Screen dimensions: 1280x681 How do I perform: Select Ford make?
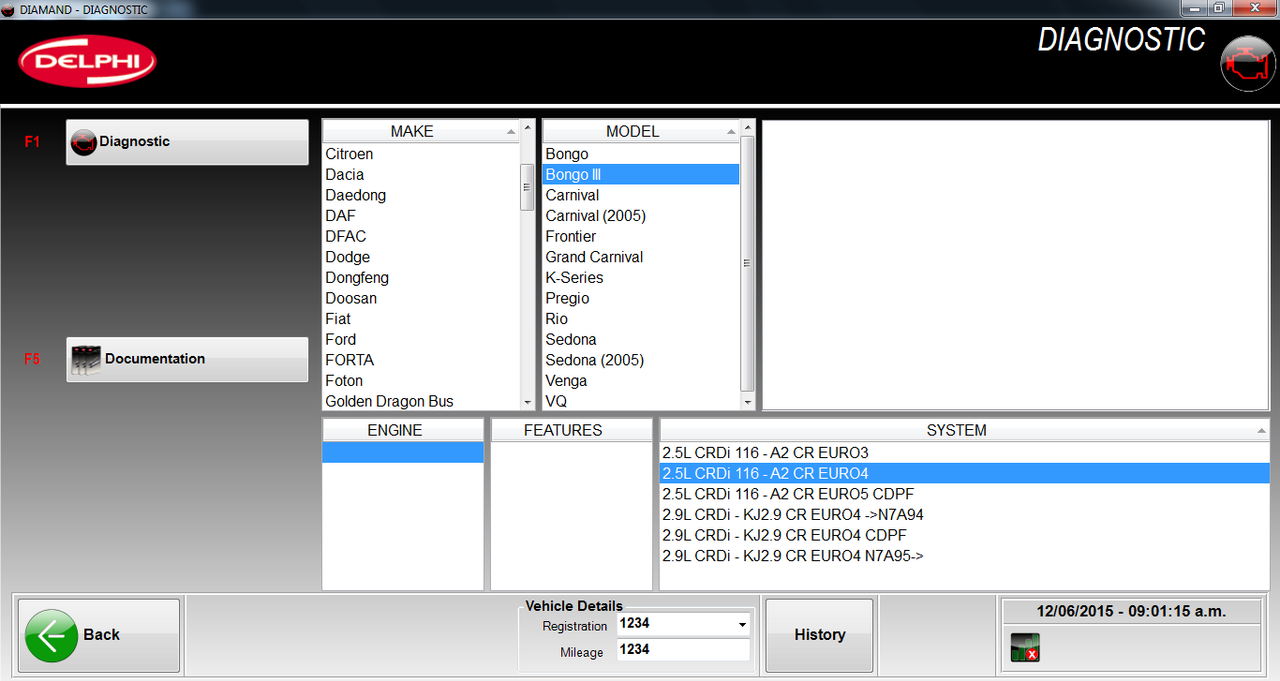tap(421, 340)
